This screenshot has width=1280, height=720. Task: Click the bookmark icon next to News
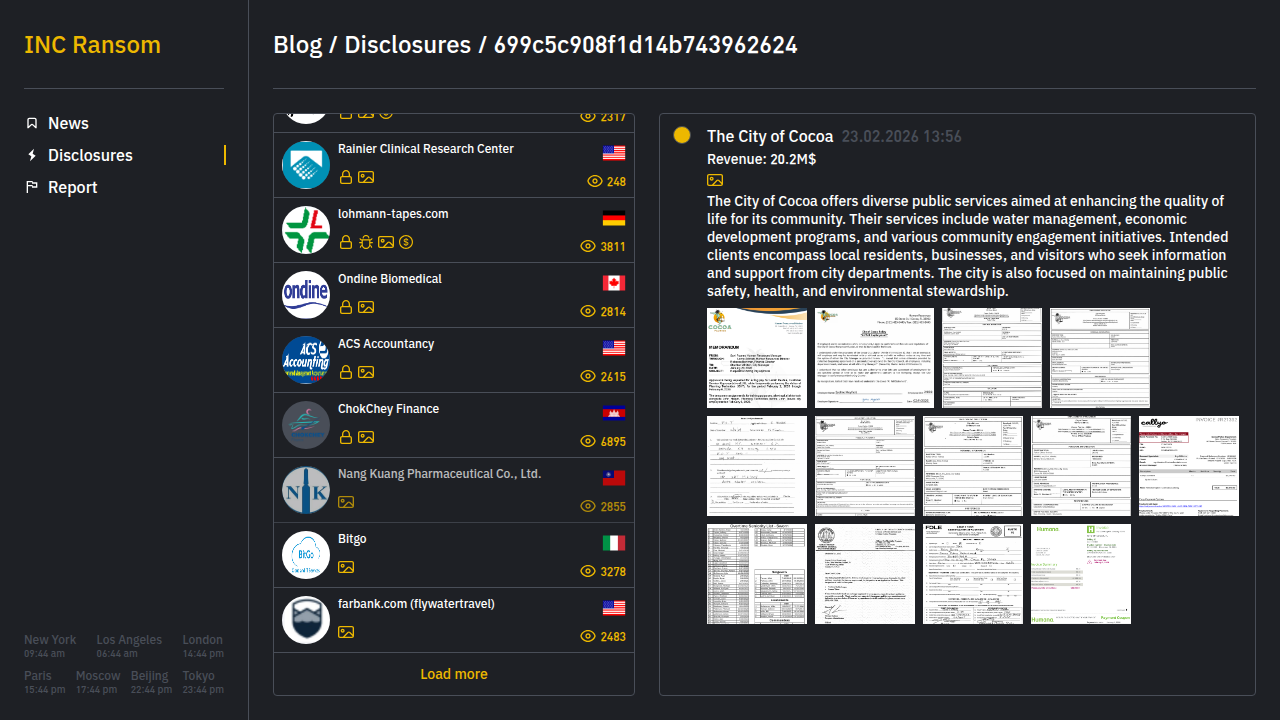coord(32,123)
